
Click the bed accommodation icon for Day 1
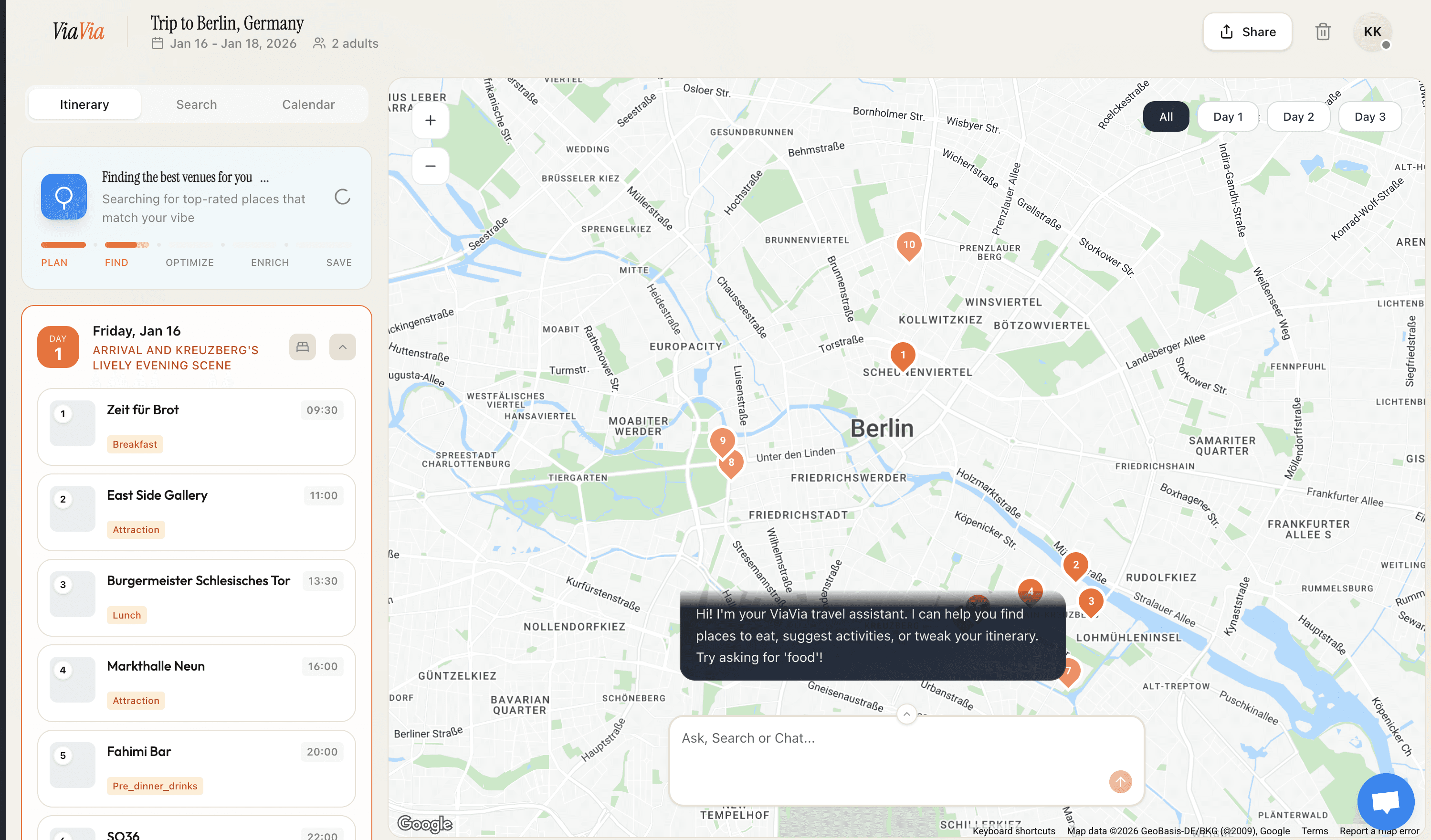[303, 346]
